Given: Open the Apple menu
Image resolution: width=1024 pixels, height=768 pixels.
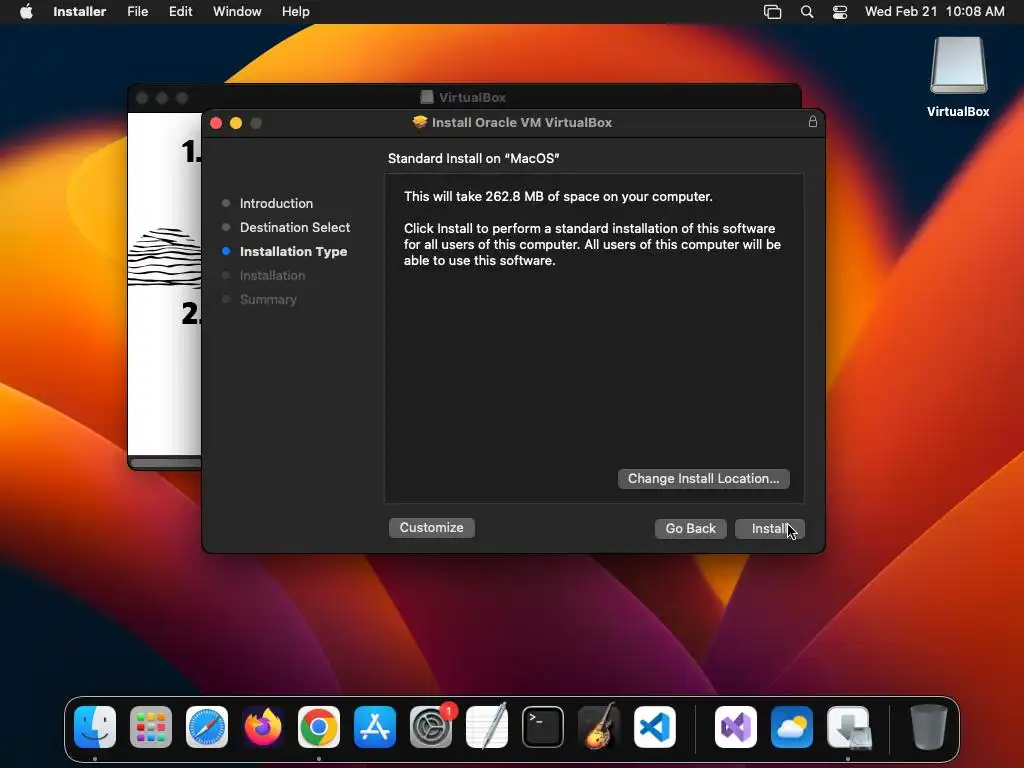Looking at the screenshot, I should coord(26,12).
